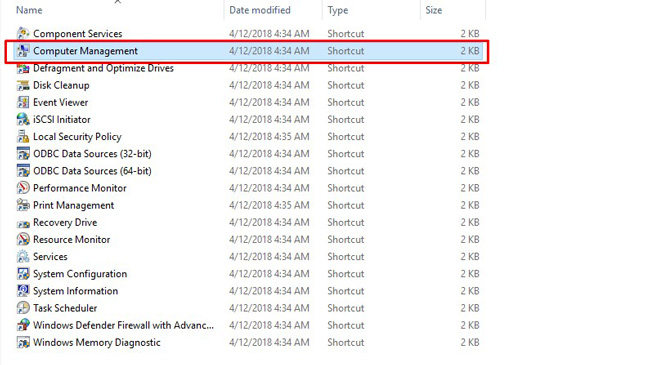Select ODBC Data Sources (64-bit) name
Screen dimensions: 650x365
pyautogui.click(x=92, y=171)
